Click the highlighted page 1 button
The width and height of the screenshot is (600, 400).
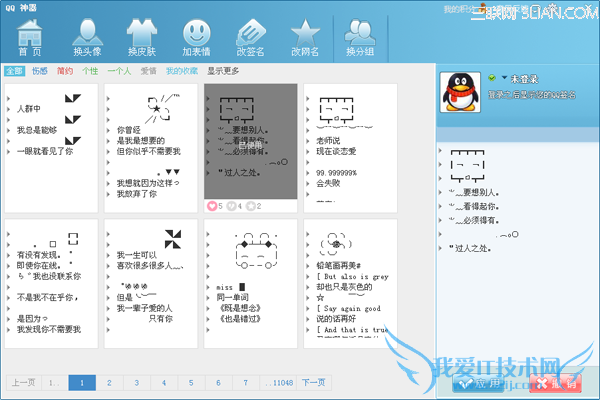(82, 382)
